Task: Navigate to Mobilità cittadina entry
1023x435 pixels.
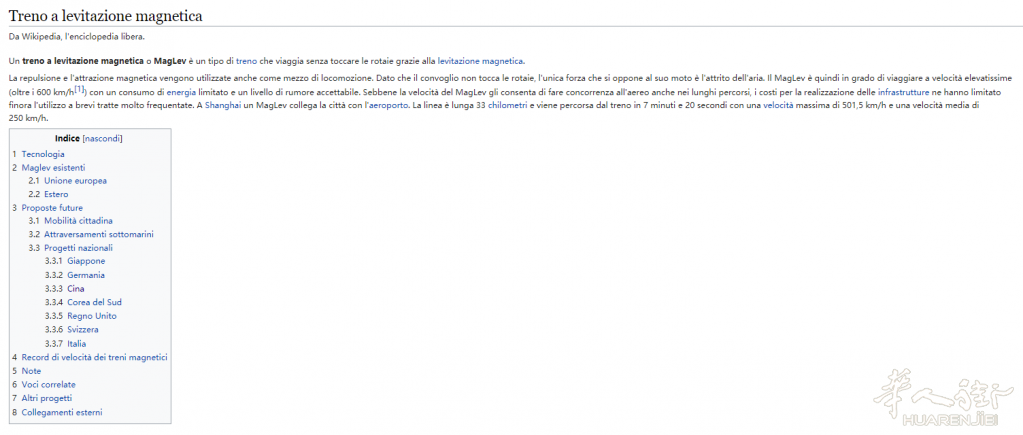Action: coord(78,220)
